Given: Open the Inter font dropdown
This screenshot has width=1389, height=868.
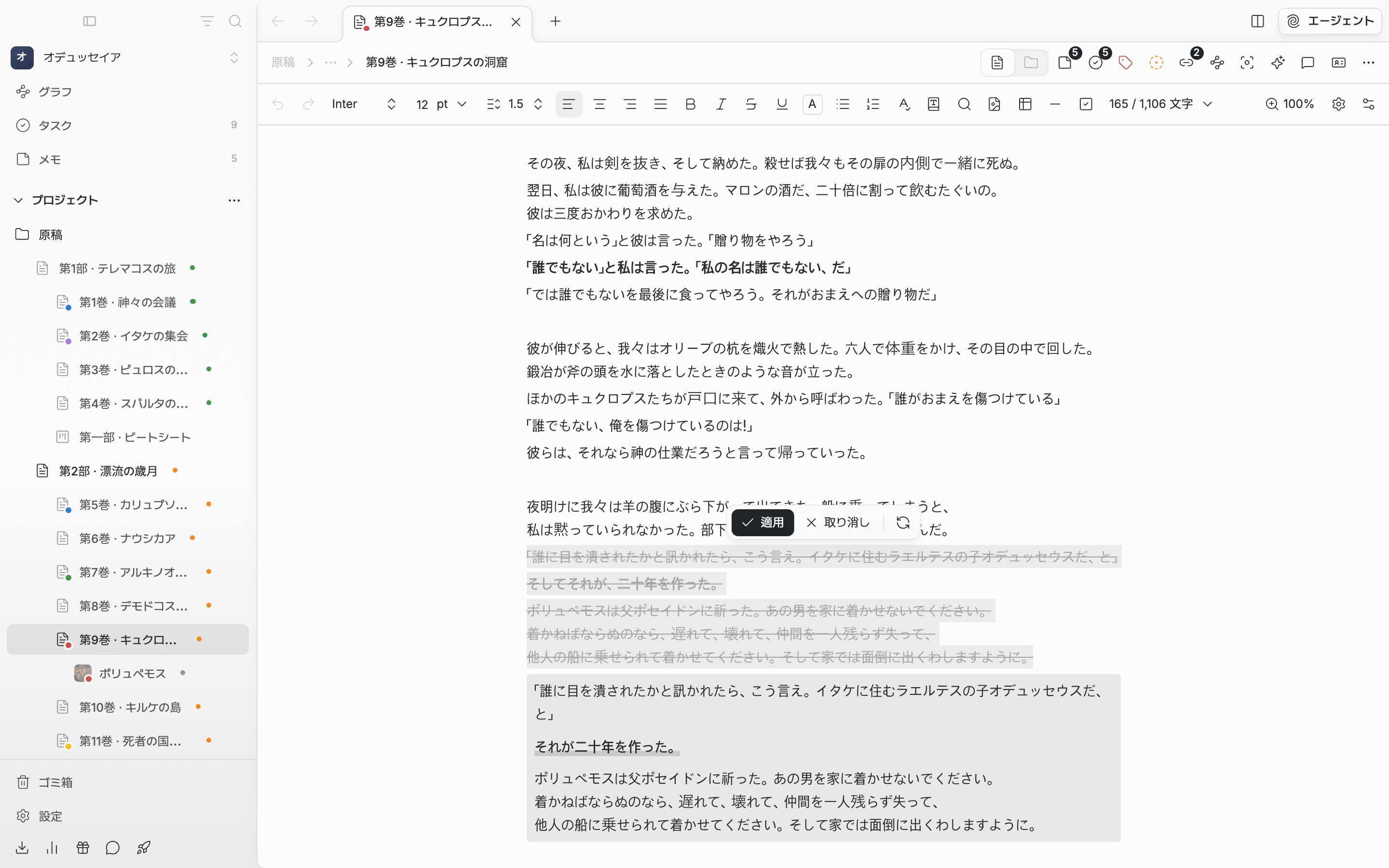Looking at the screenshot, I should pos(364,104).
